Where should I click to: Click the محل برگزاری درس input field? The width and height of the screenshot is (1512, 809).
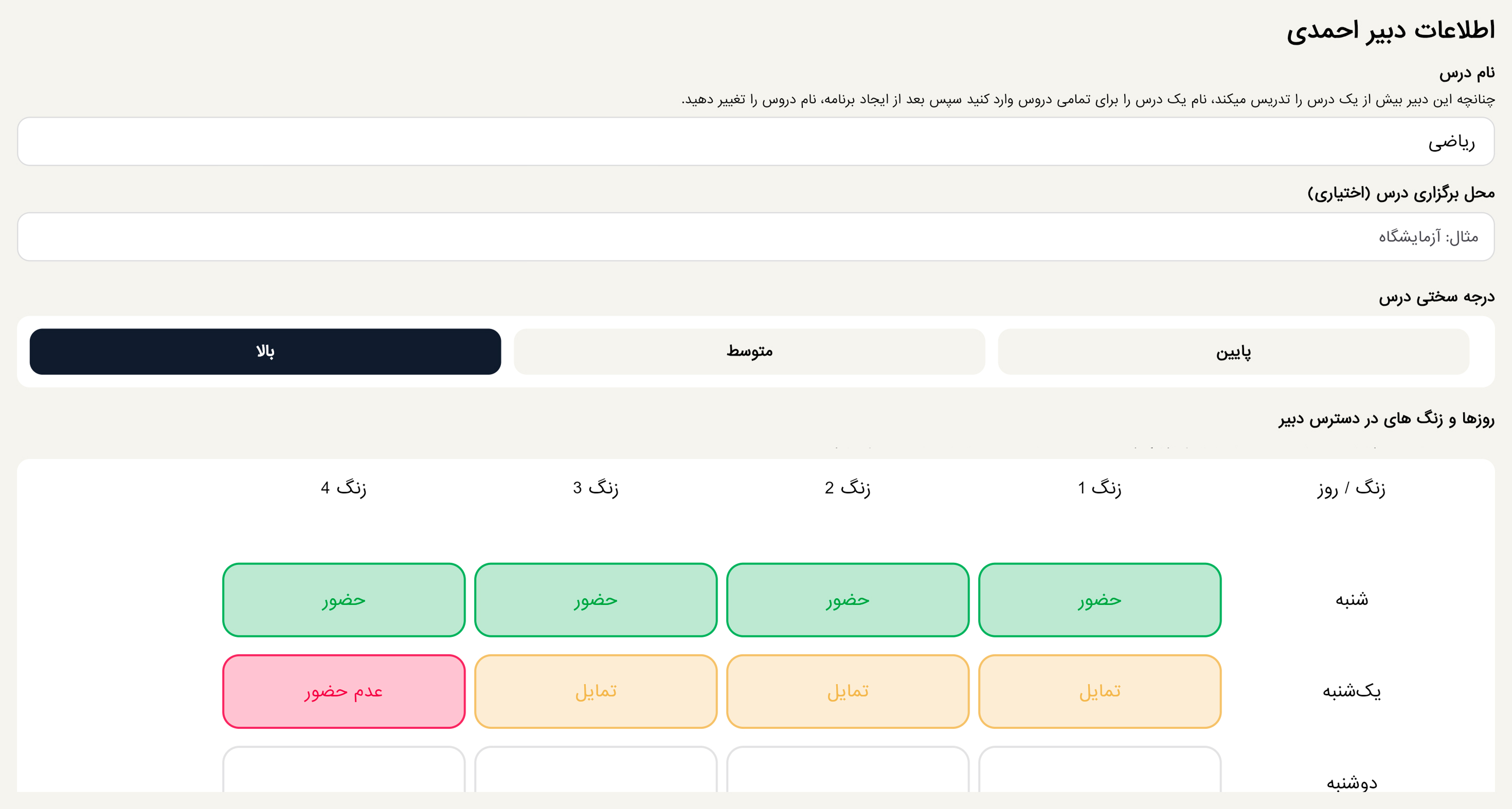point(756,236)
